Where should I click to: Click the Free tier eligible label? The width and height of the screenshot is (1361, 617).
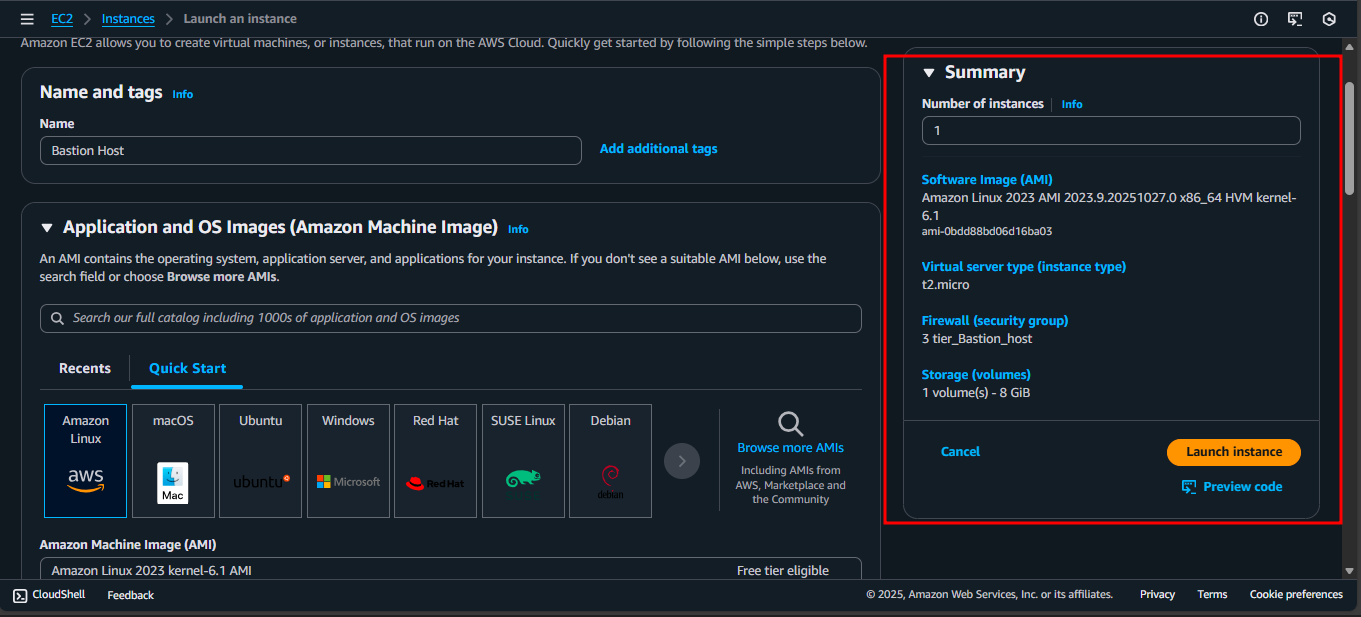click(783, 571)
